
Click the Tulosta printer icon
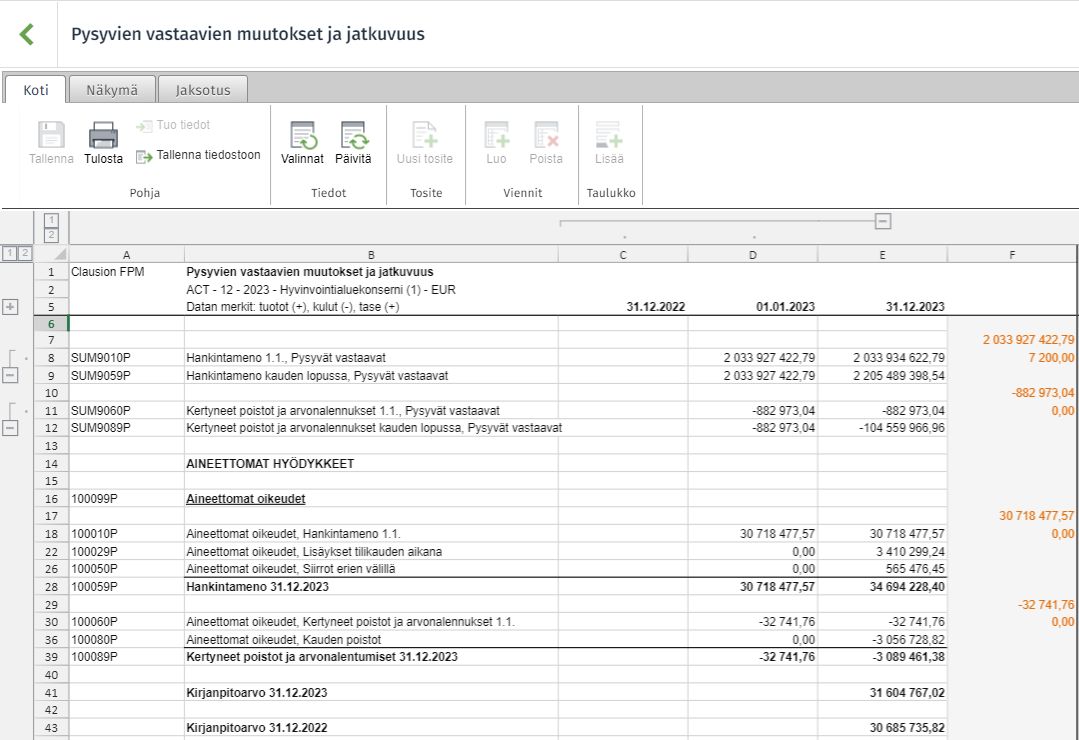point(103,135)
